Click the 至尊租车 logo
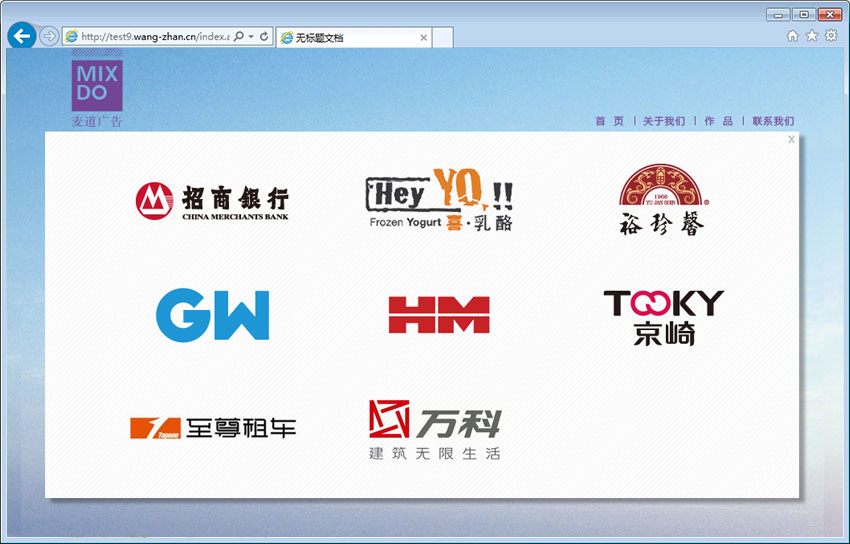Viewport: 850px width, 544px height. click(x=213, y=428)
